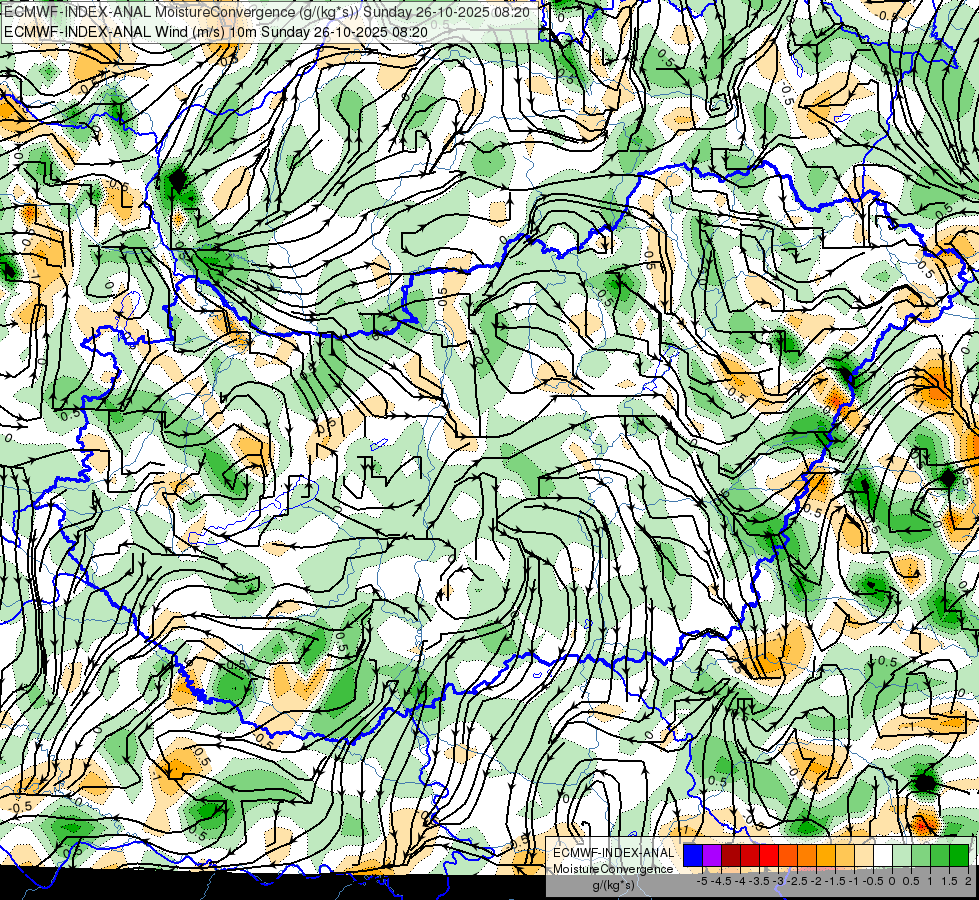The image size is (979, 900).
Task: Click the '-4.5' legend tick label
Action: click(x=721, y=881)
